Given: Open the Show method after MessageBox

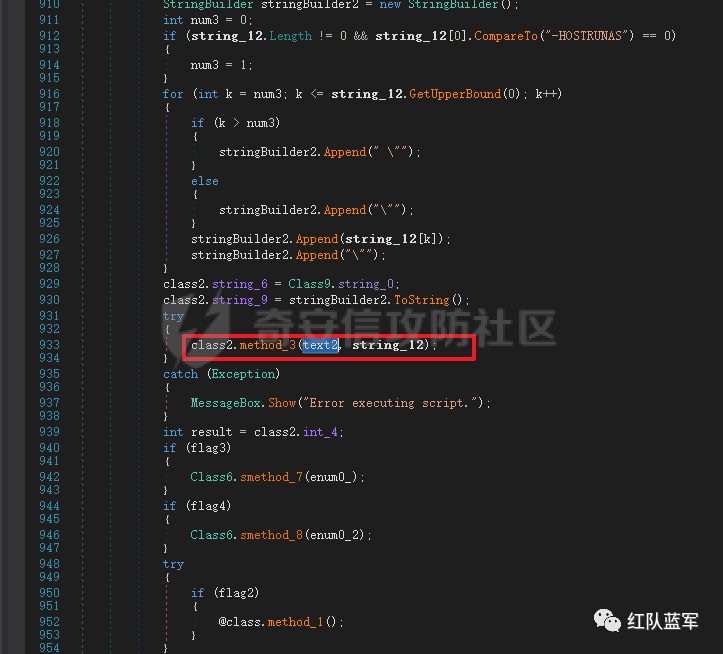Looking at the screenshot, I should [x=282, y=403].
